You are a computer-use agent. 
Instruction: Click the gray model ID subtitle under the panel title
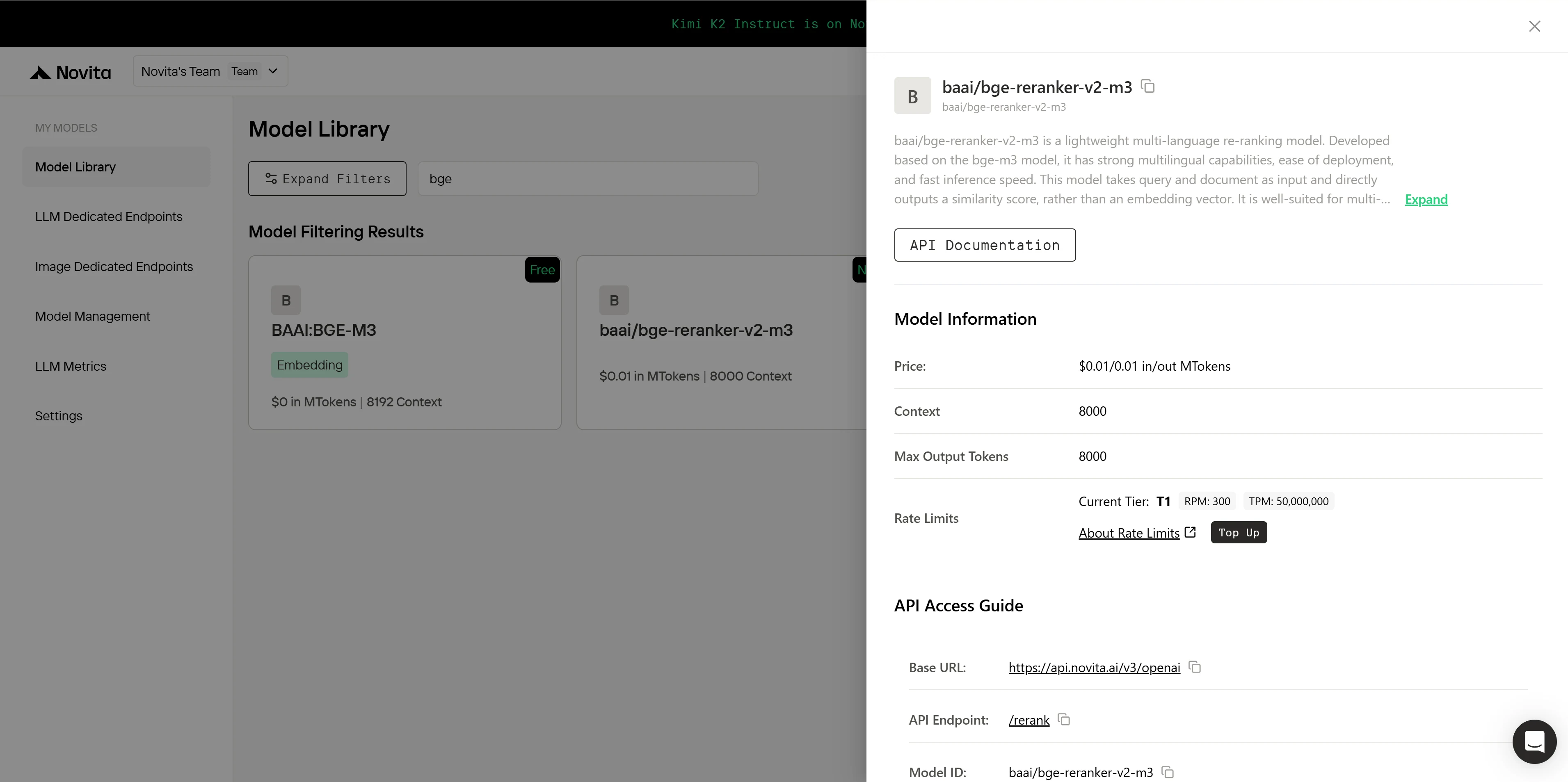(1004, 107)
